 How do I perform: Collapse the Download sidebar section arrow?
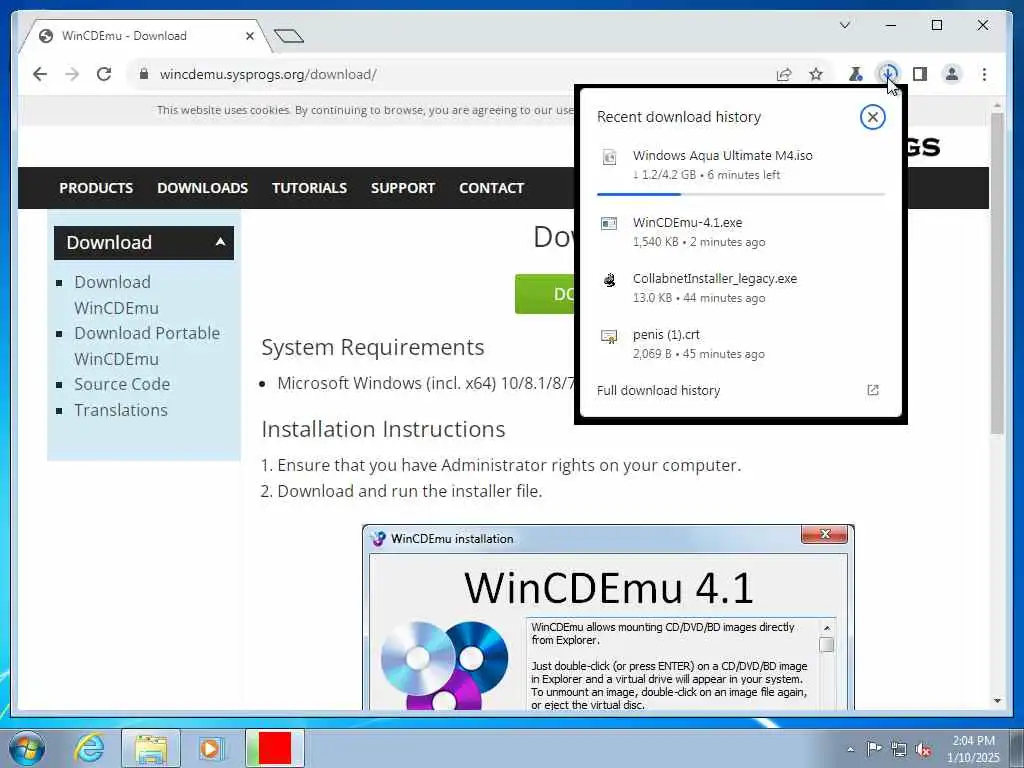[220, 242]
